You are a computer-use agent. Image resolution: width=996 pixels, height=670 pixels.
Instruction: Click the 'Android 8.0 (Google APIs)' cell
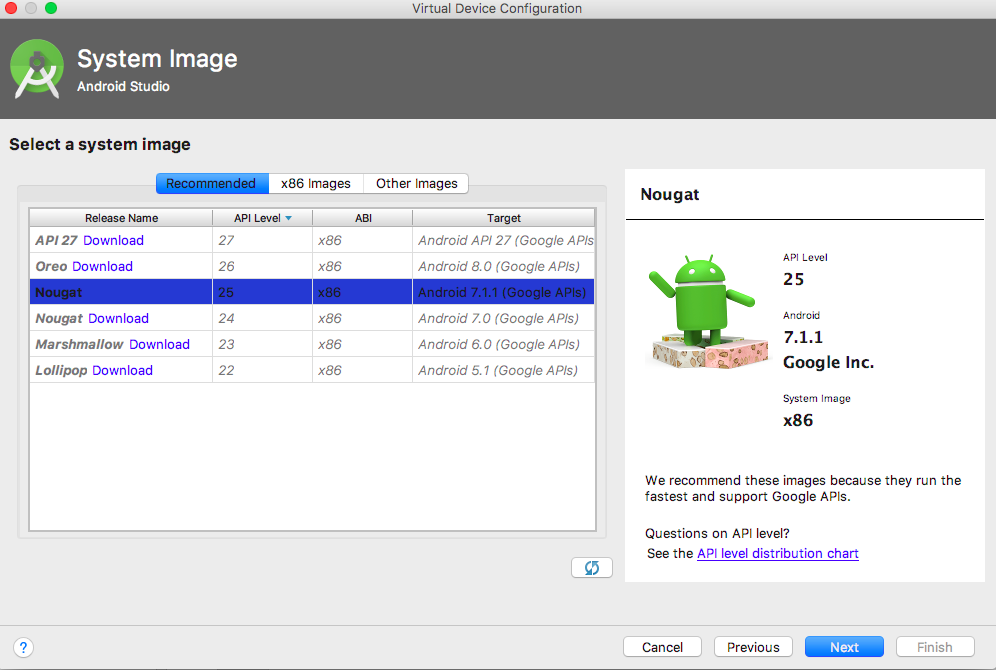click(x=504, y=266)
